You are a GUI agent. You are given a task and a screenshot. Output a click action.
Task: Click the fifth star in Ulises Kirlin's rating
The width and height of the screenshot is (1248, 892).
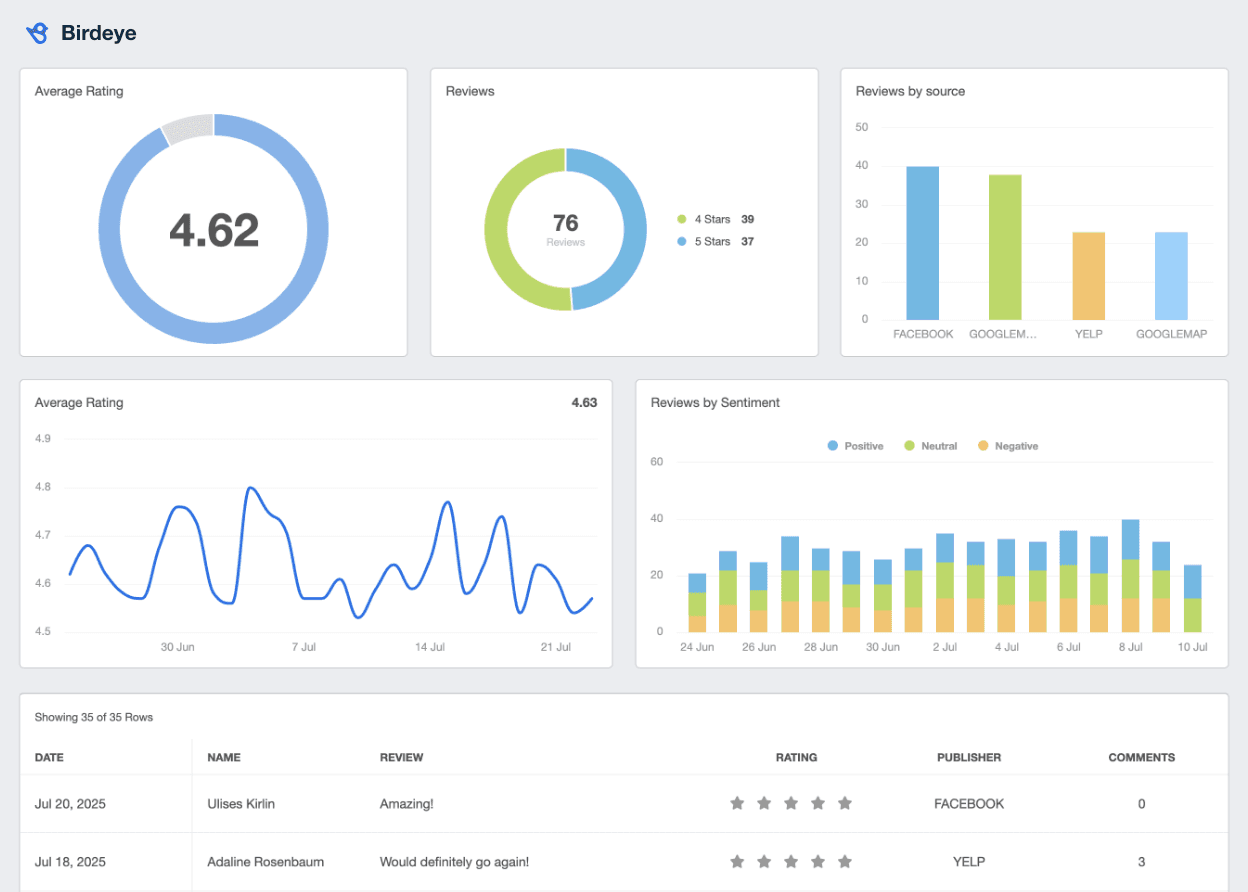[845, 803]
